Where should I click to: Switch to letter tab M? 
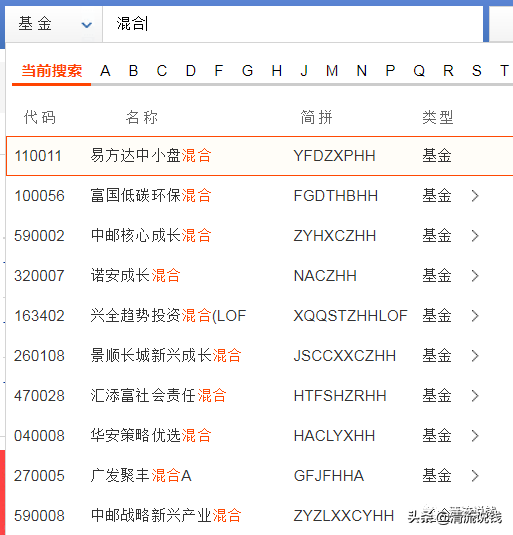(x=332, y=71)
